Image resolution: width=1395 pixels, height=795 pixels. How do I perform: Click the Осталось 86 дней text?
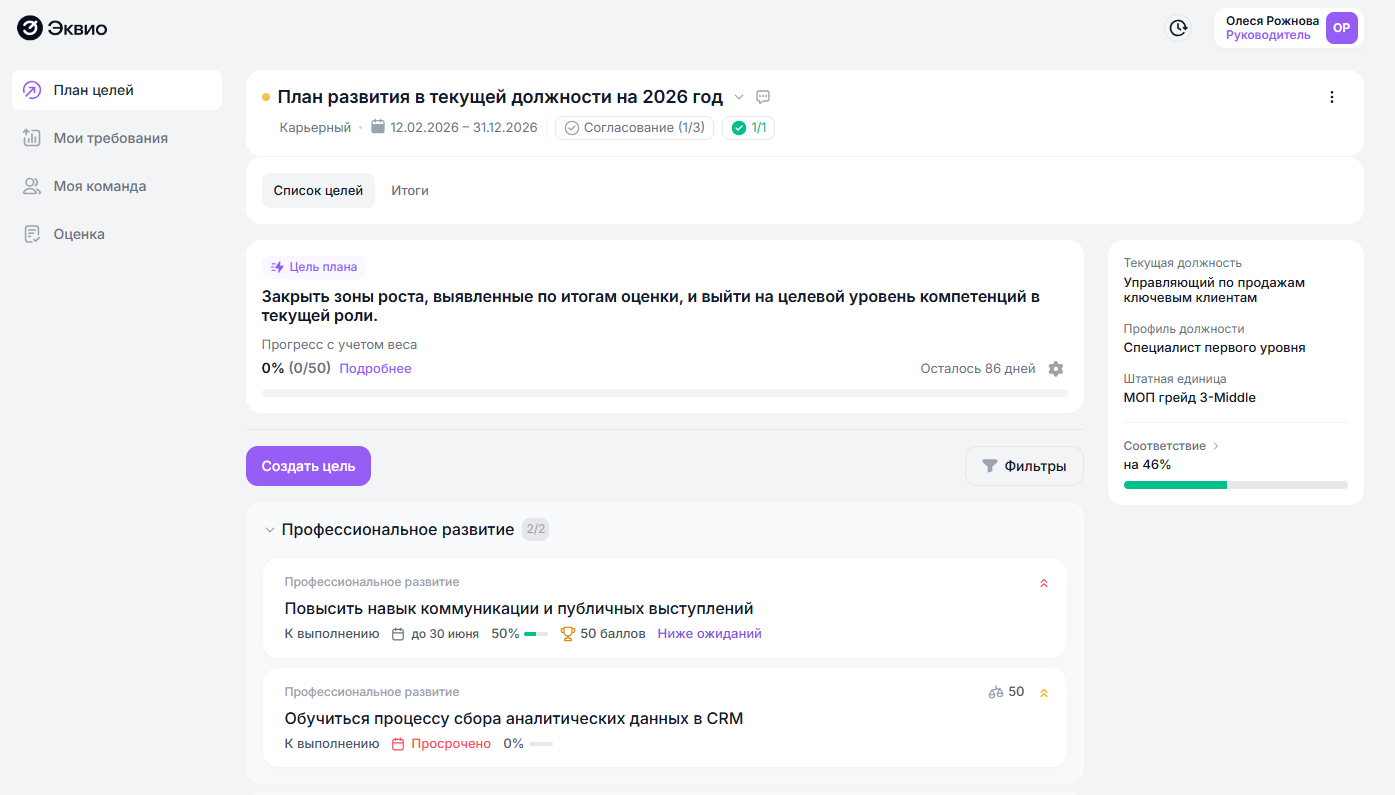[978, 369]
